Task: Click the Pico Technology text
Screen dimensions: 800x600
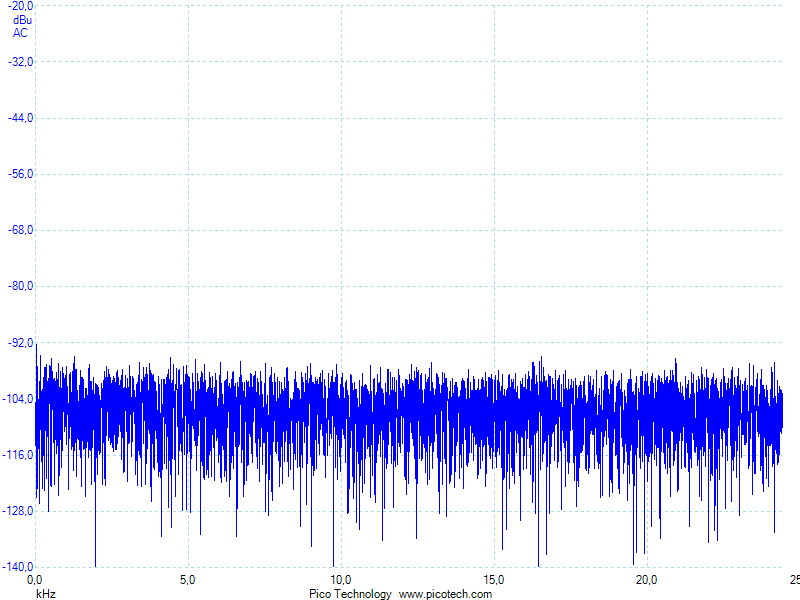Action: 350,594
